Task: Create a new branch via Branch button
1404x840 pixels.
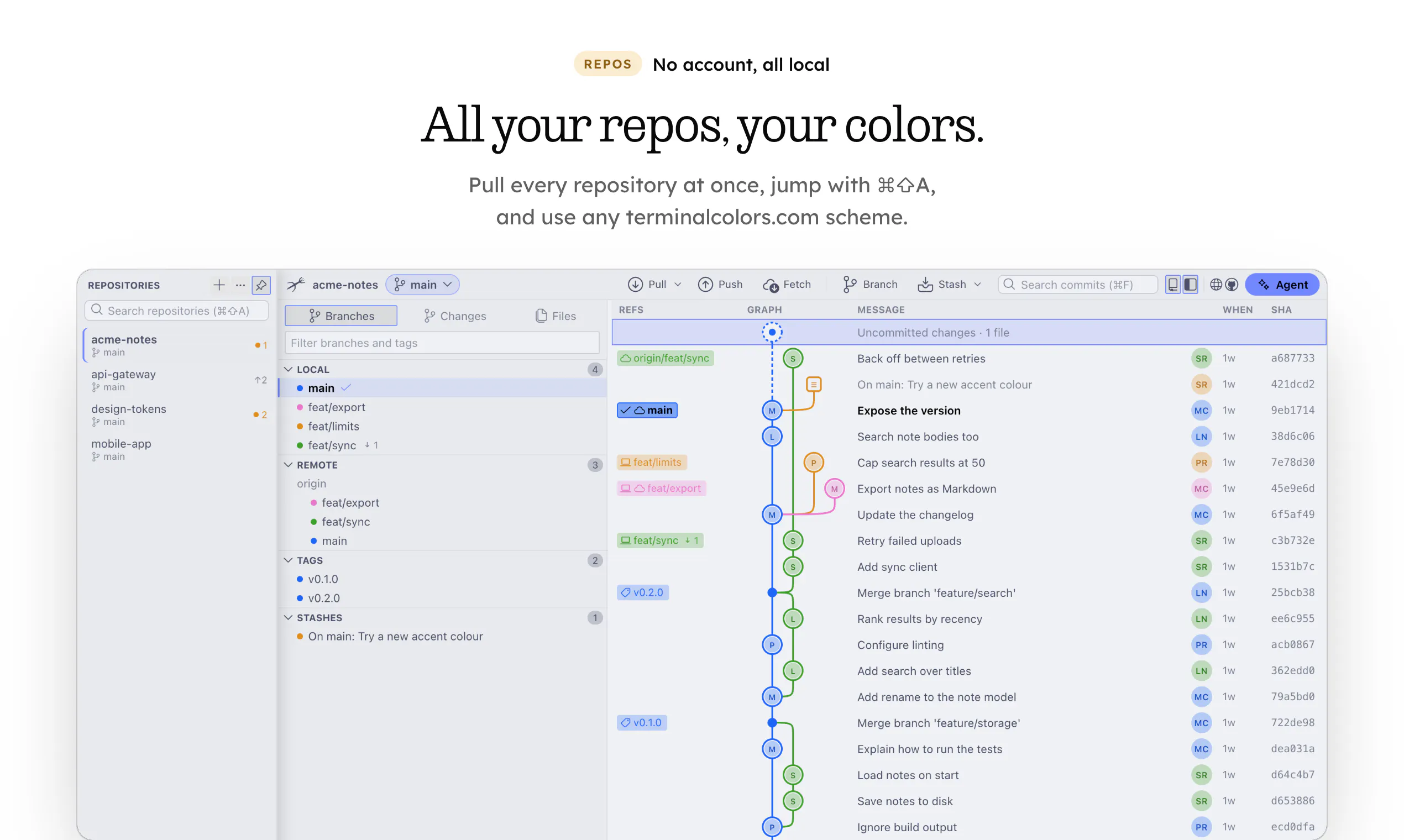Action: (x=870, y=284)
